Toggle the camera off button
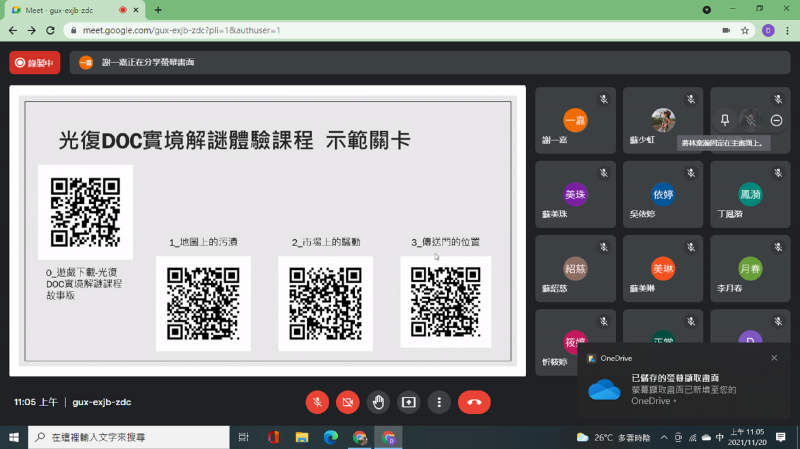This screenshot has width=800, height=449. [347, 402]
